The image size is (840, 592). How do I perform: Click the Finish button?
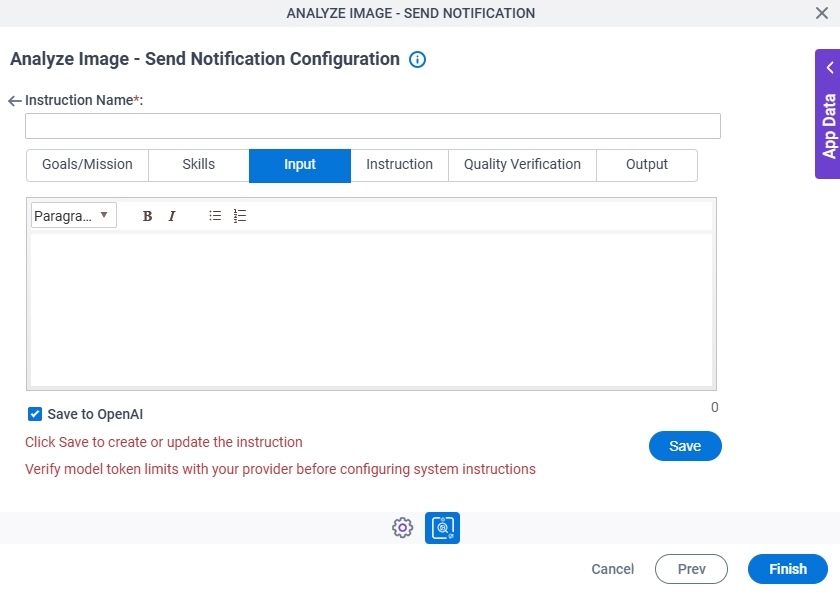pyautogui.click(x=788, y=569)
